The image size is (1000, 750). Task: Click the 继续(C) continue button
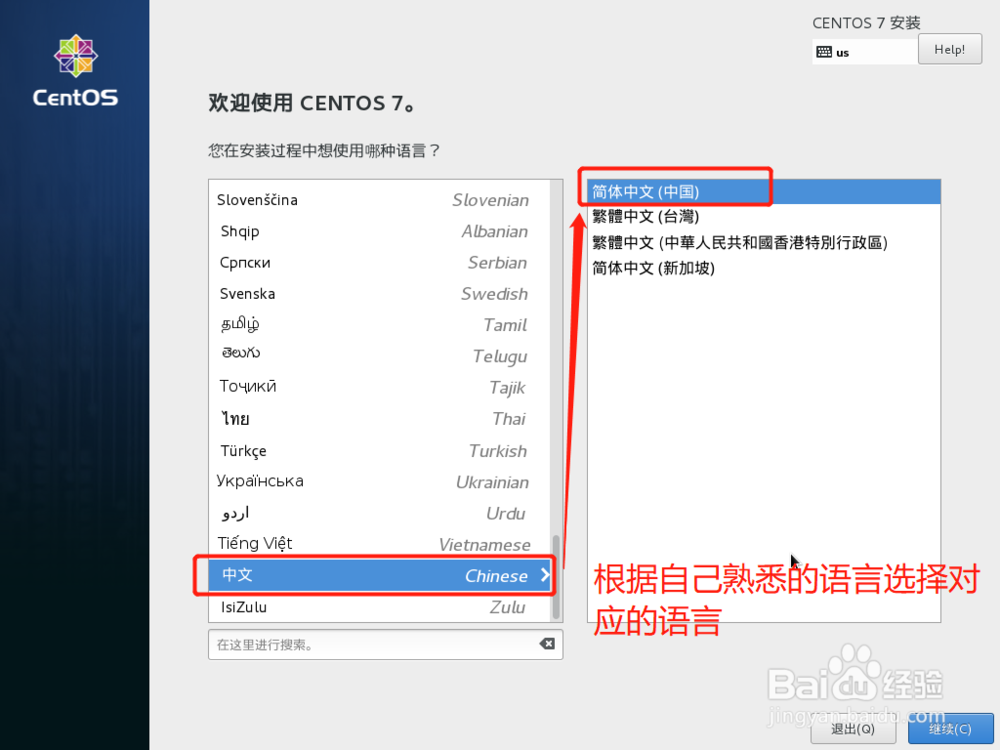[x=950, y=728]
